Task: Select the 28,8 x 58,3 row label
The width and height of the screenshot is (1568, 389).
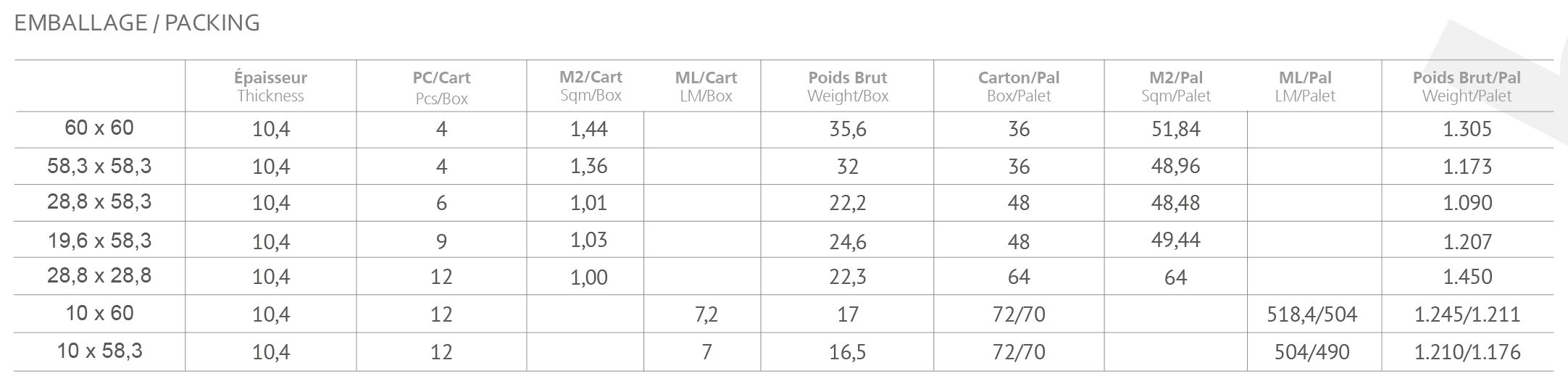Action: tap(99, 201)
